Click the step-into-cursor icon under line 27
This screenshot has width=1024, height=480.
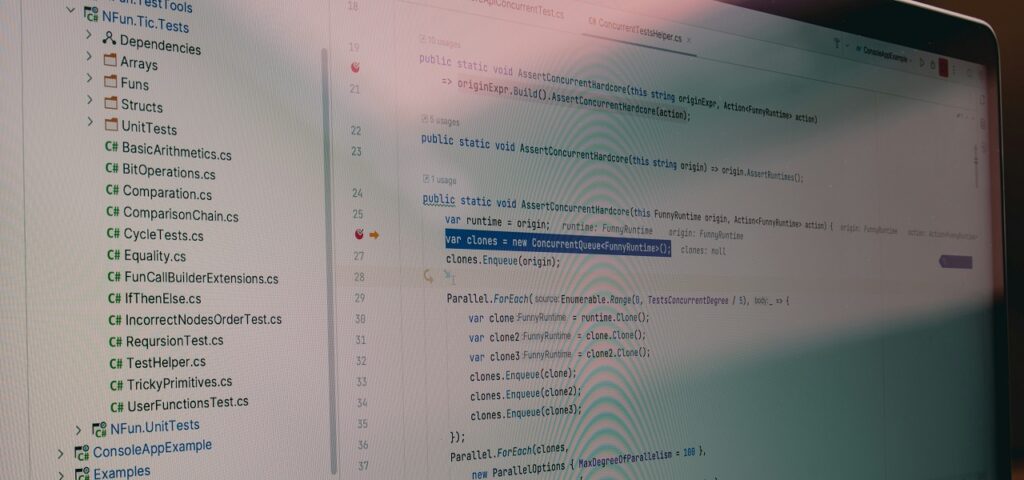[x=428, y=276]
